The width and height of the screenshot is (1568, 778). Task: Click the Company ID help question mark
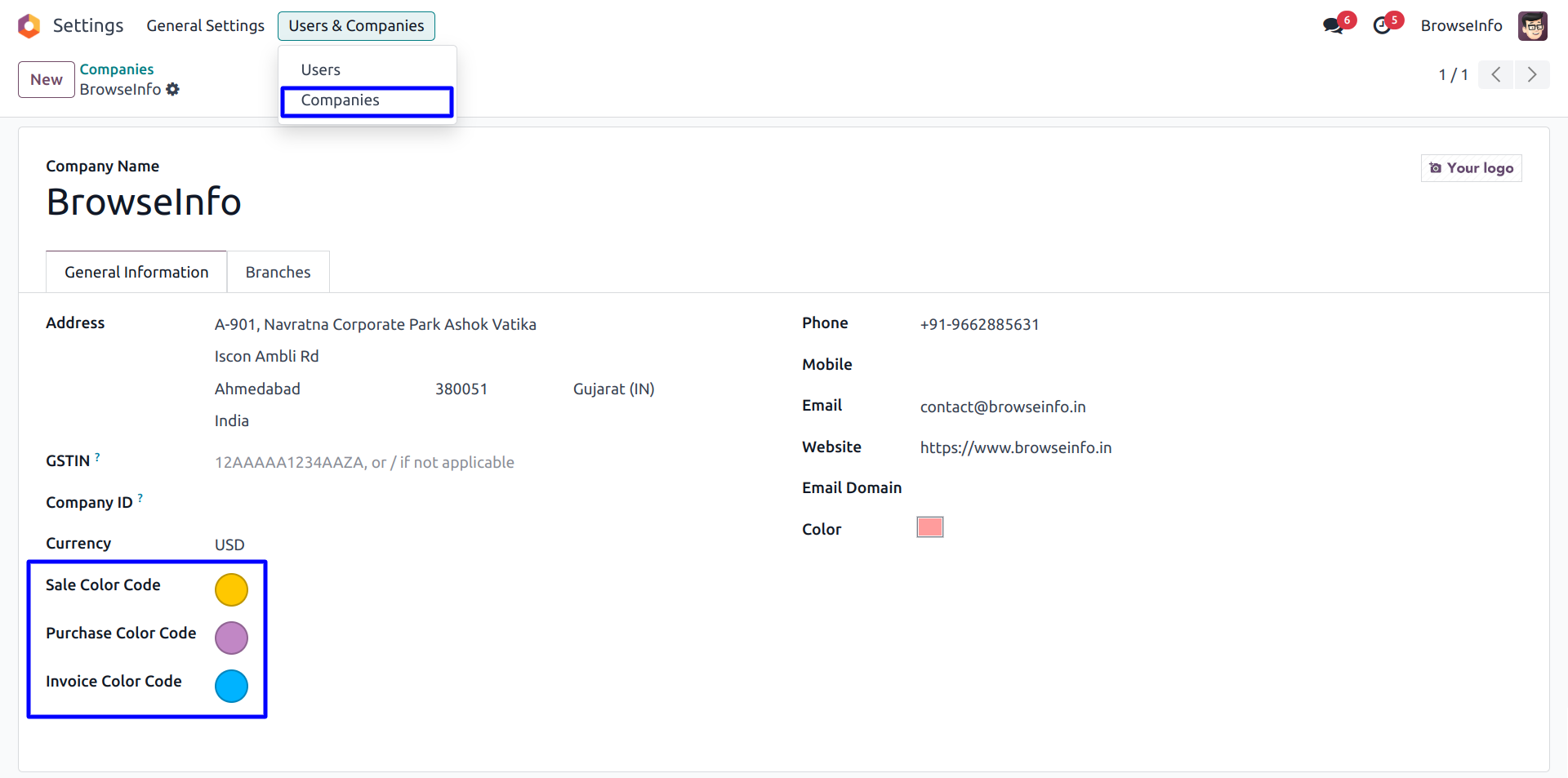pos(140,498)
